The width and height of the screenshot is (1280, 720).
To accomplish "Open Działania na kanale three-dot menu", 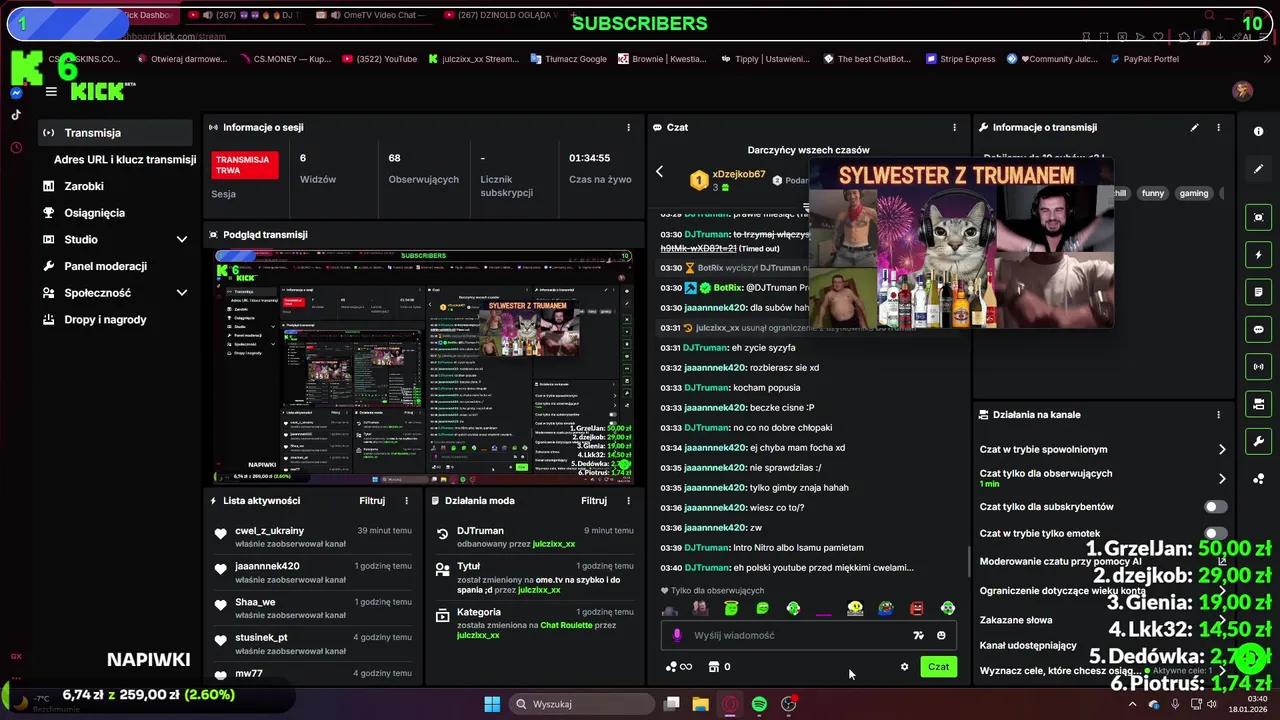I will tap(1218, 415).
